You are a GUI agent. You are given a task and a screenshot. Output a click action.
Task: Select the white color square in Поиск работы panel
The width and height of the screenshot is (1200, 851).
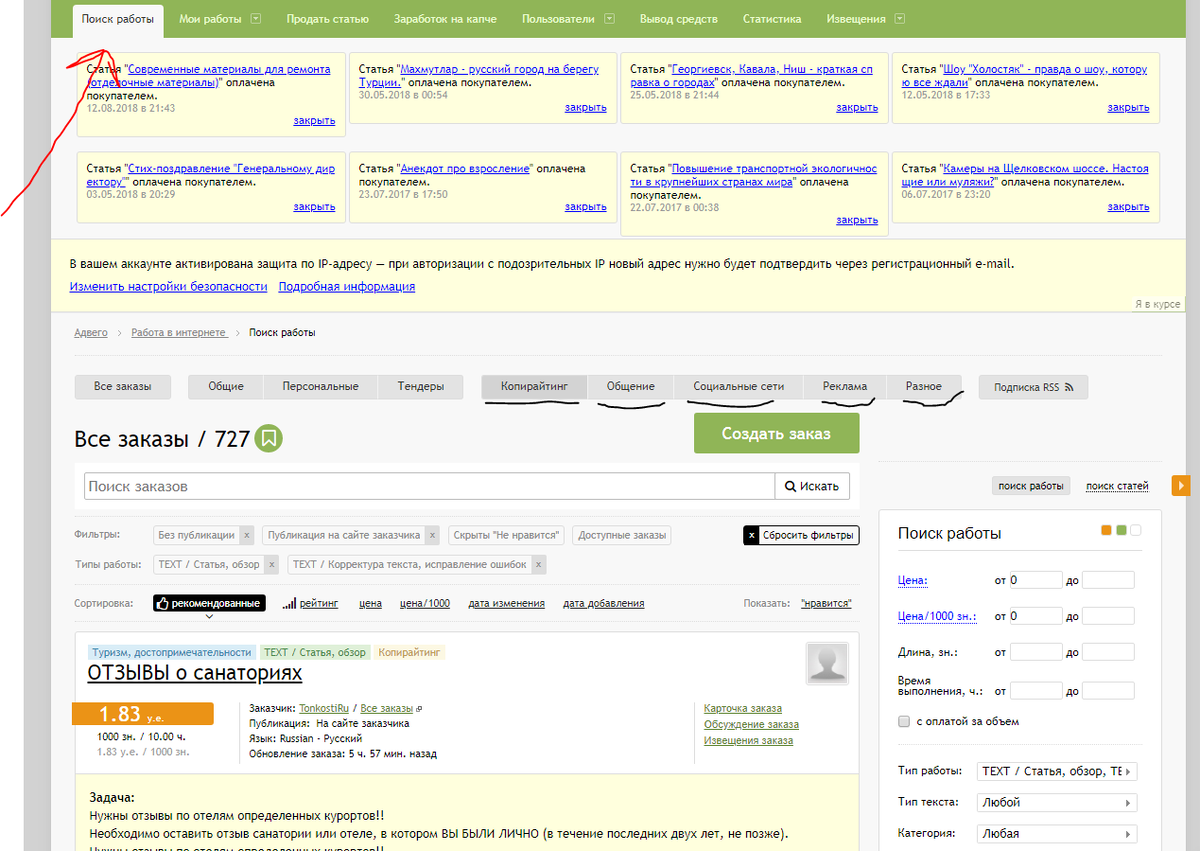[1135, 530]
